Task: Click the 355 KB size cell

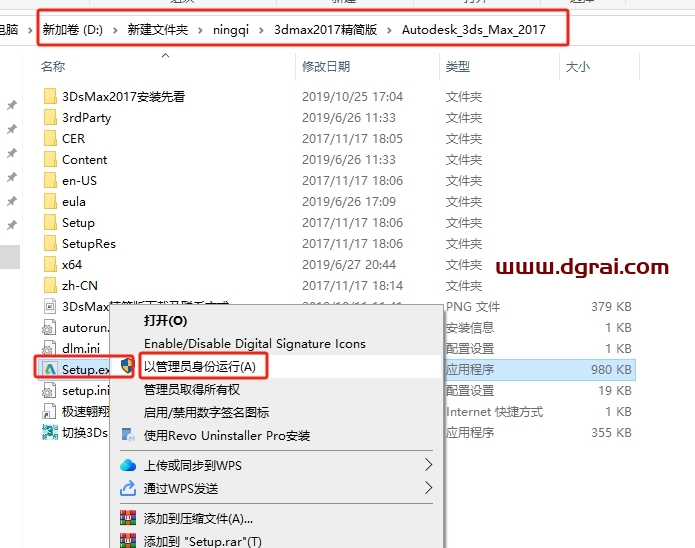Action: [611, 432]
